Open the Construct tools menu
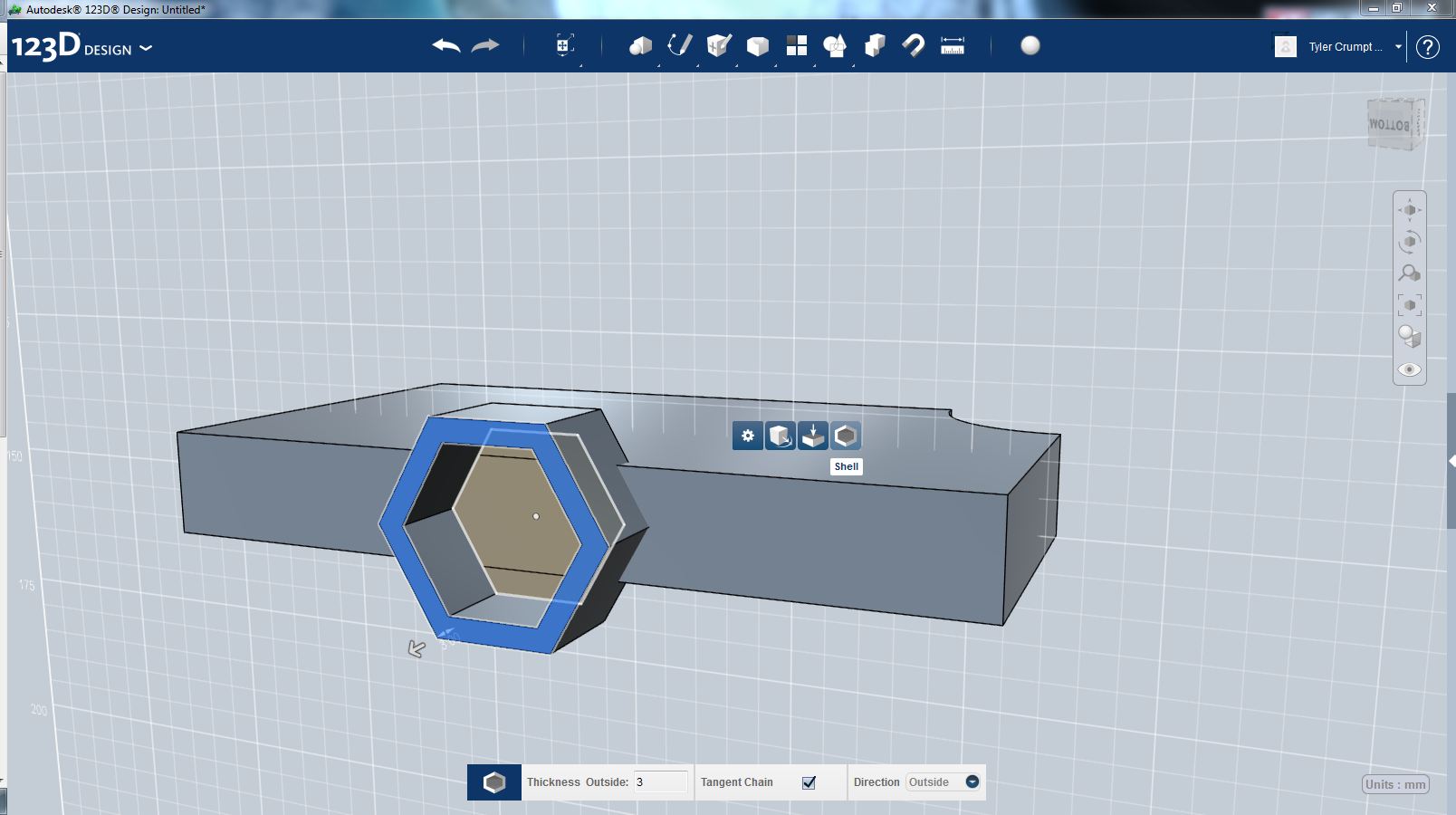Viewport: 1456px width, 815px height. 719,45
